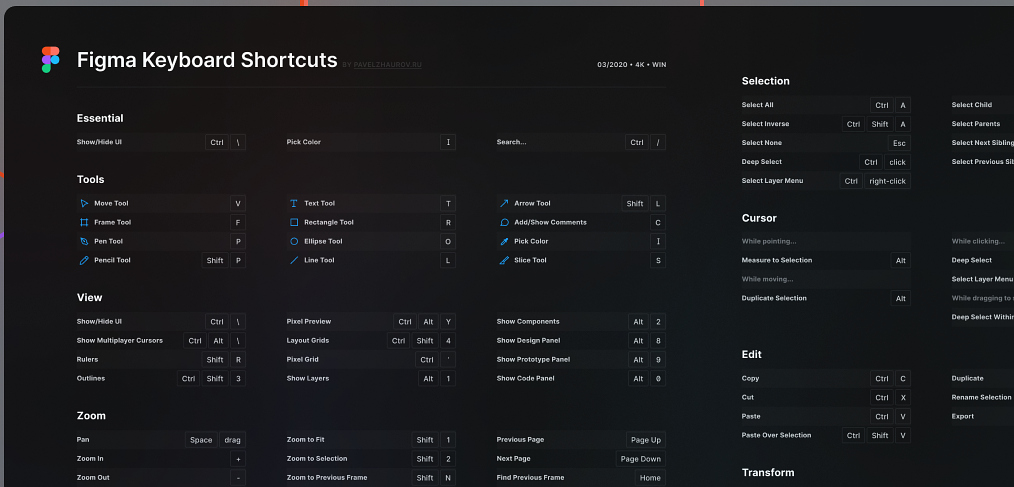Click the 03/2020 • 4K • WIN label
This screenshot has height=487, width=1014.
click(x=632, y=65)
